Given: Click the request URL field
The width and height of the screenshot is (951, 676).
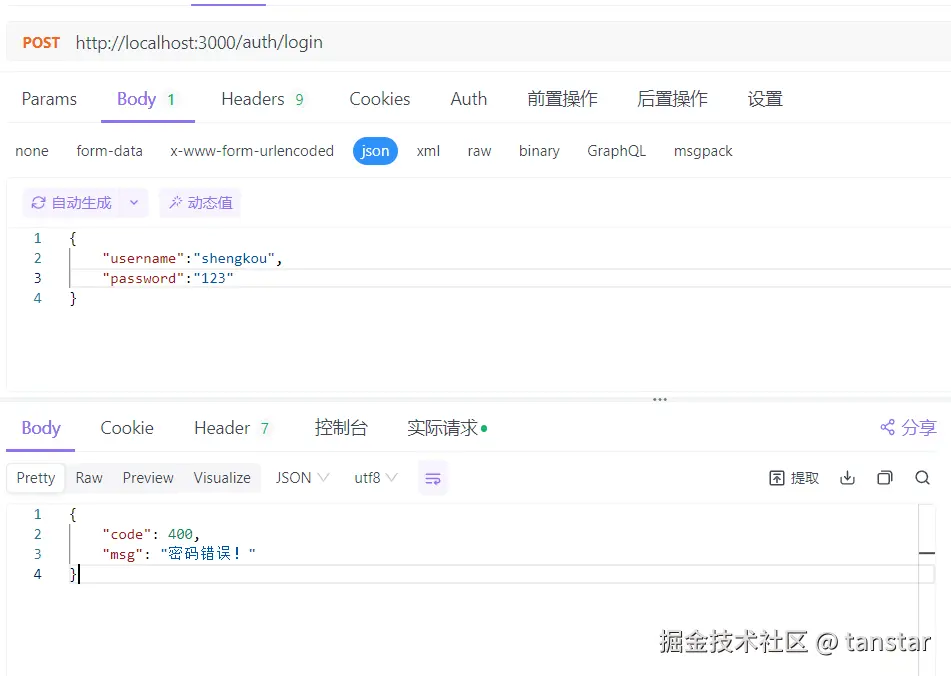Looking at the screenshot, I should [x=199, y=42].
